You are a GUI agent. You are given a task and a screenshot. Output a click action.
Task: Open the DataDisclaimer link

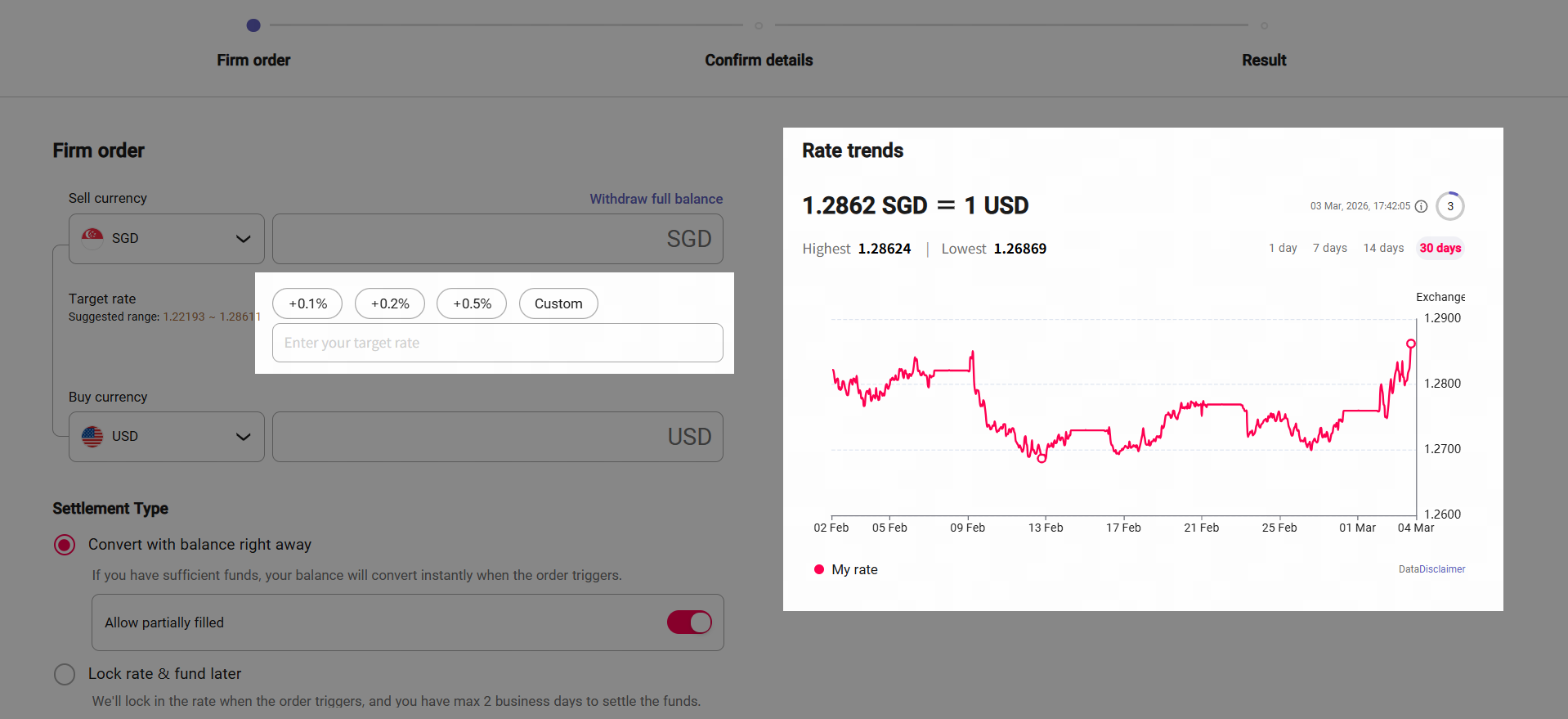(x=1431, y=569)
